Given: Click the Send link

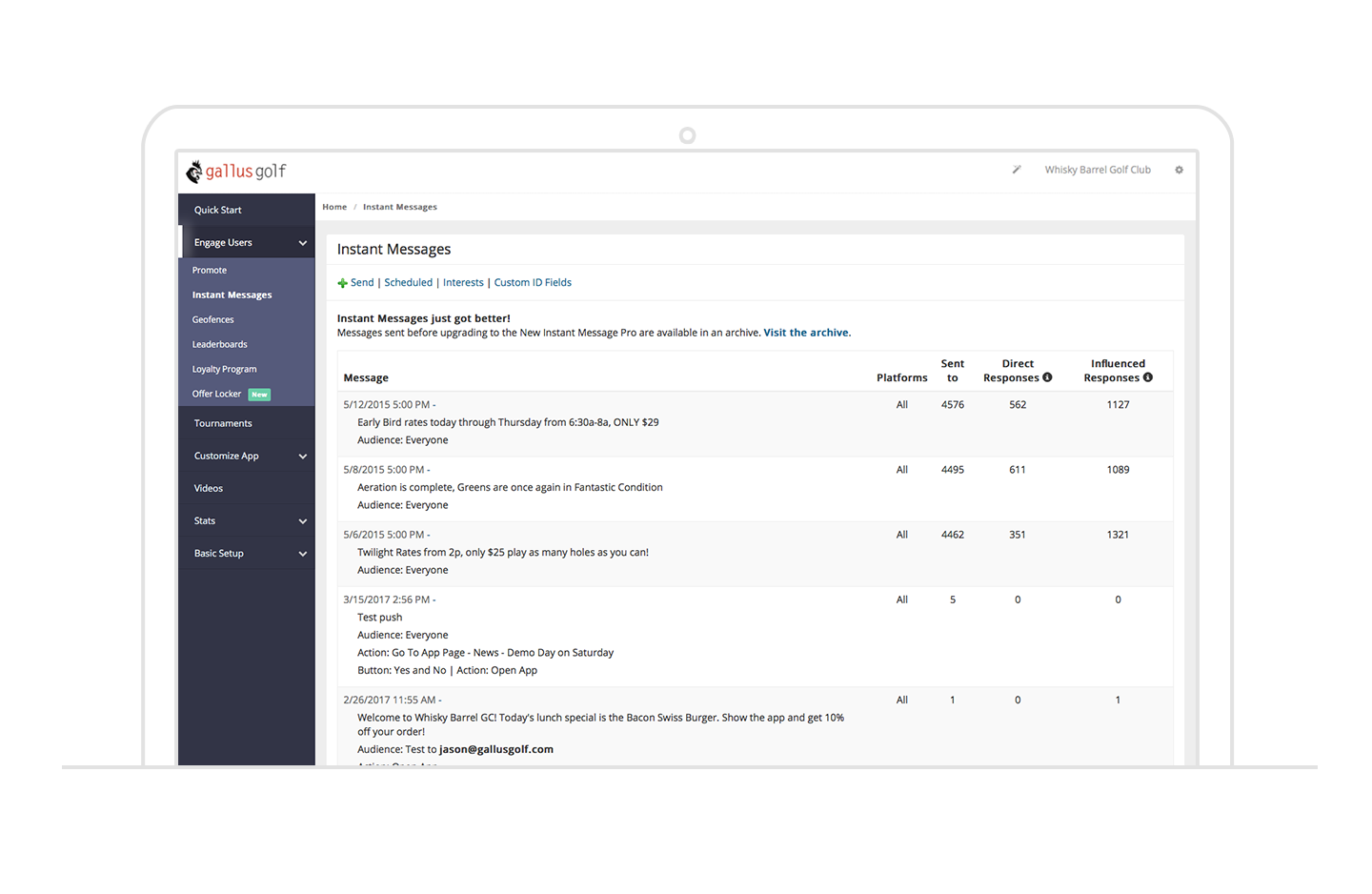Looking at the screenshot, I should pyautogui.click(x=362, y=283).
